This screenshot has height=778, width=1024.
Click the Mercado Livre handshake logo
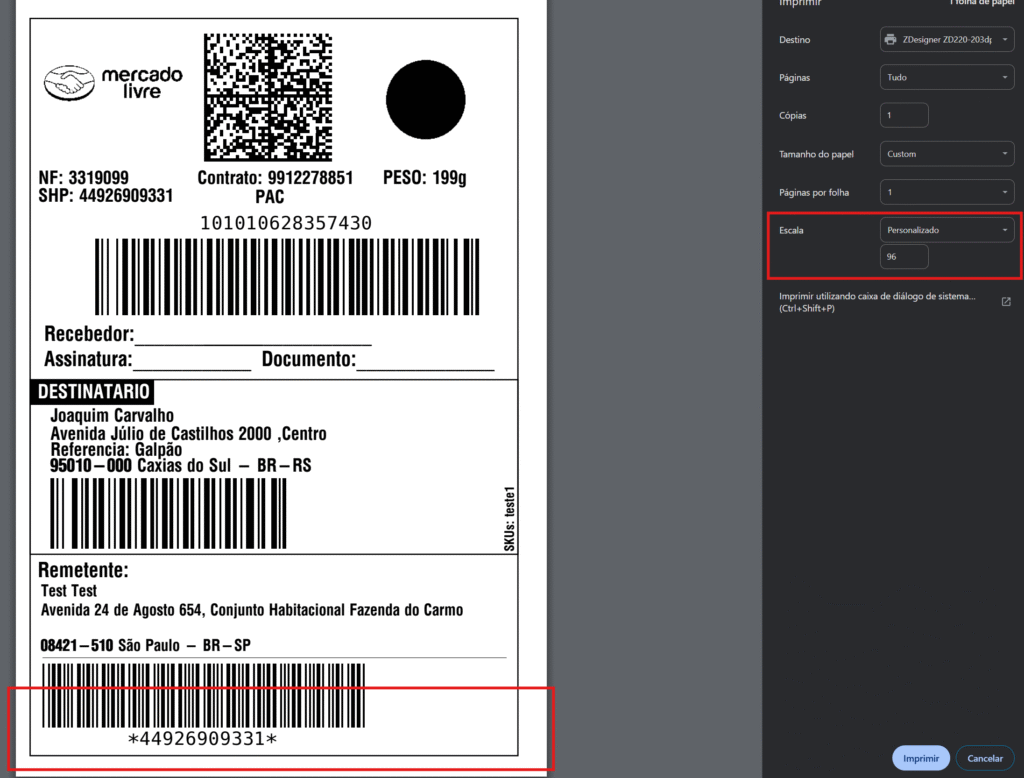(x=69, y=83)
